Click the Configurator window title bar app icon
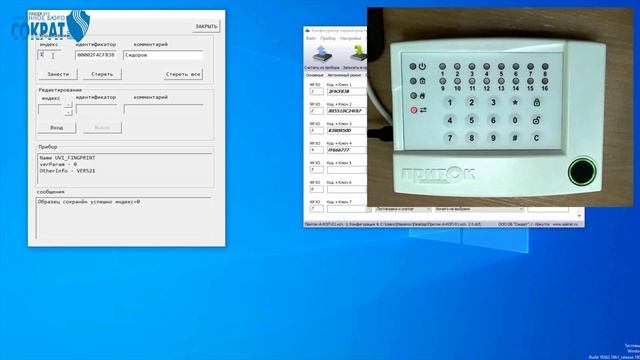640x360 pixels. (308, 31)
